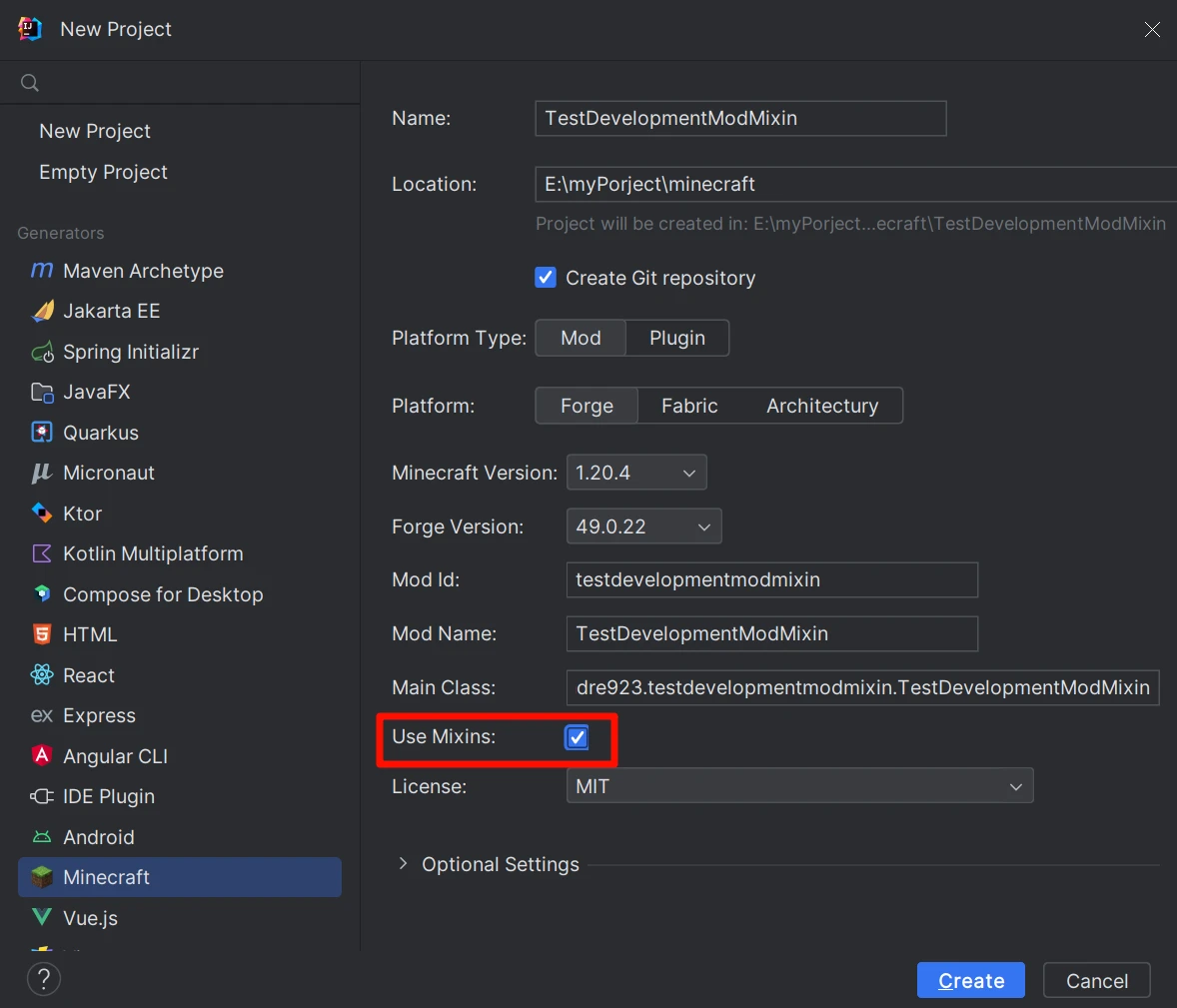The height and width of the screenshot is (1008, 1177).
Task: Open the Forge Version dropdown
Action: pyautogui.click(x=643, y=526)
